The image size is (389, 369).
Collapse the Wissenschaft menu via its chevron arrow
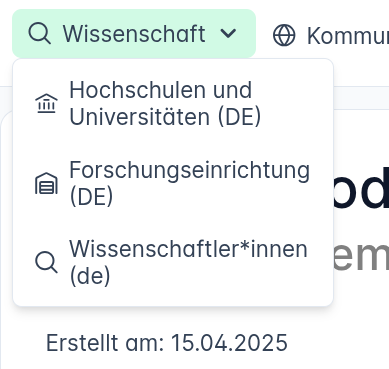coord(228,33)
